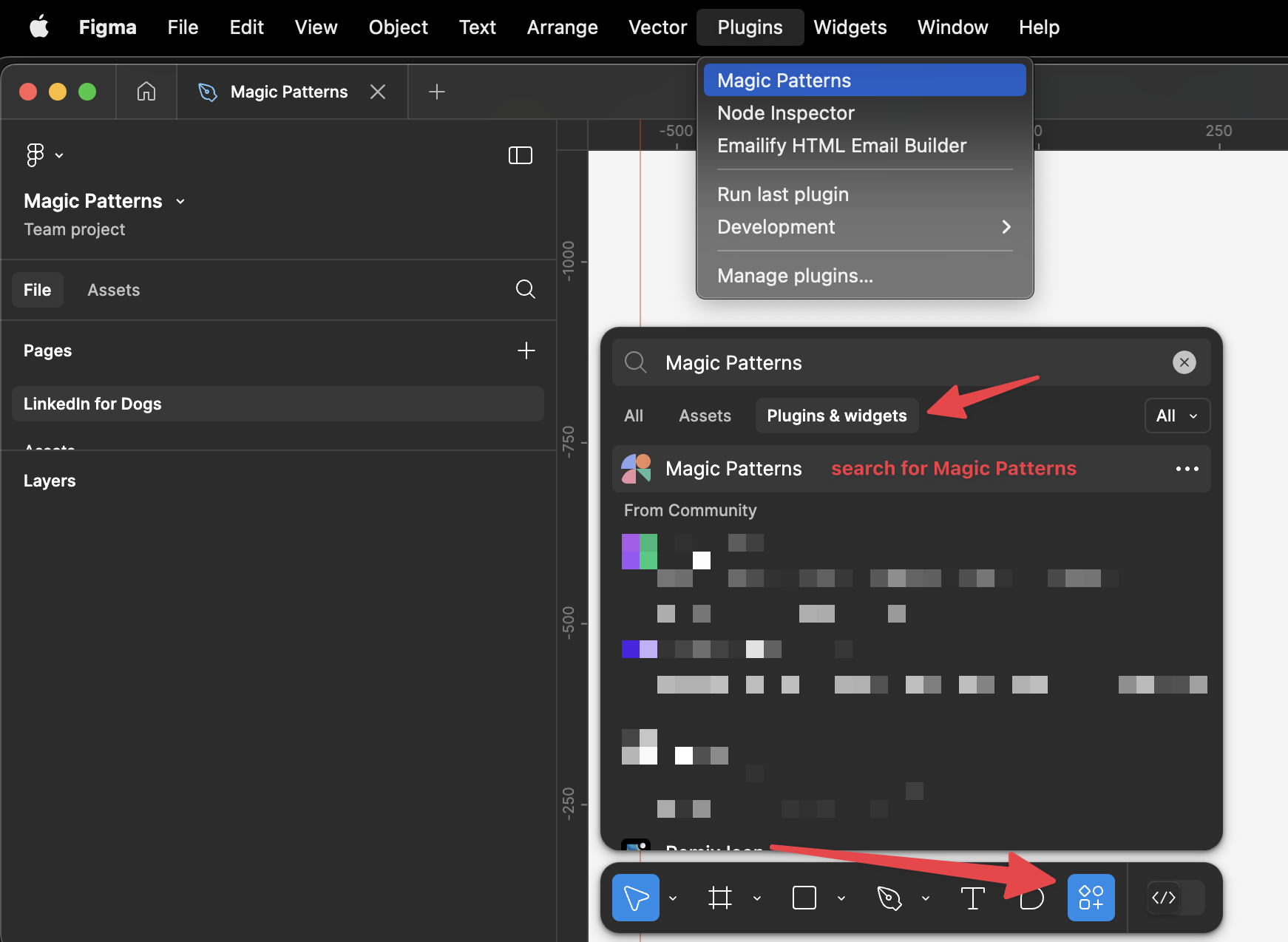Select the Pen tool
1288x942 pixels.
click(889, 898)
